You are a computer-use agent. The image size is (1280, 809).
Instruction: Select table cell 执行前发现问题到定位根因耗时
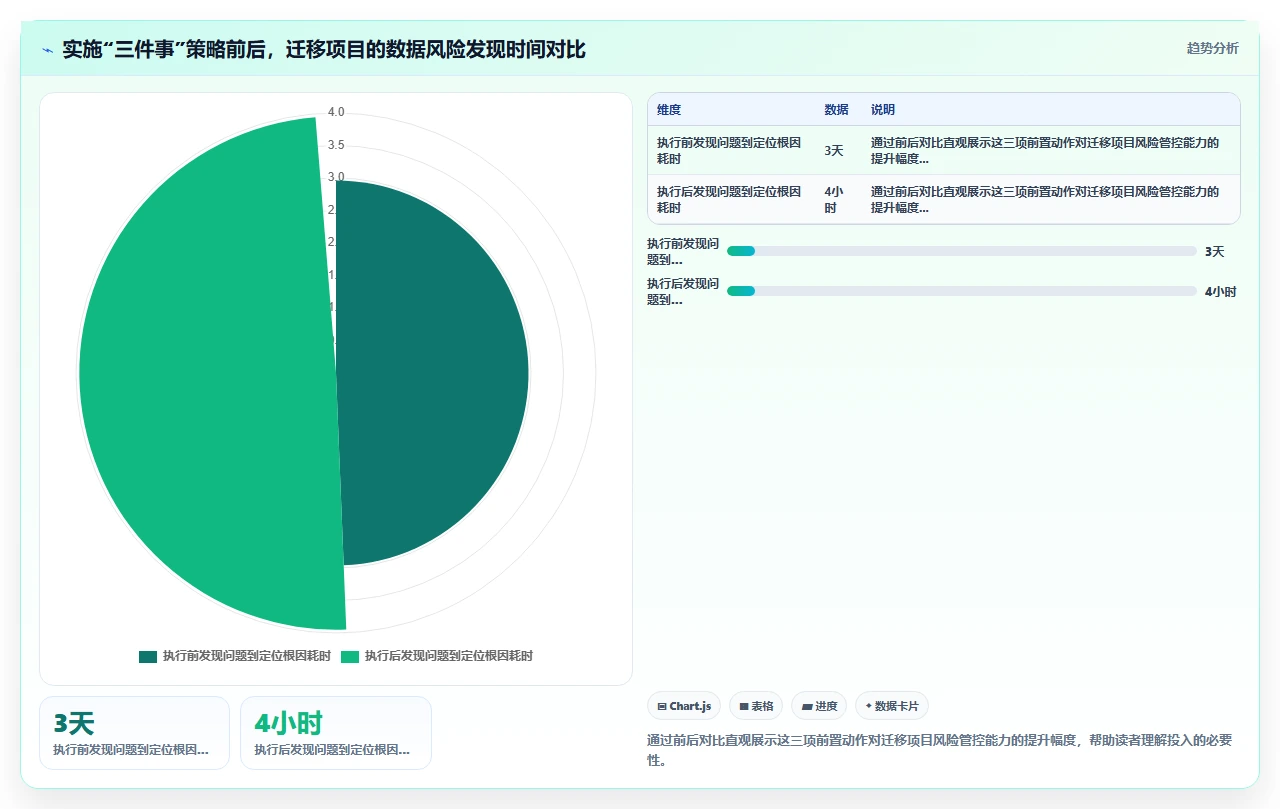pyautogui.click(x=731, y=150)
